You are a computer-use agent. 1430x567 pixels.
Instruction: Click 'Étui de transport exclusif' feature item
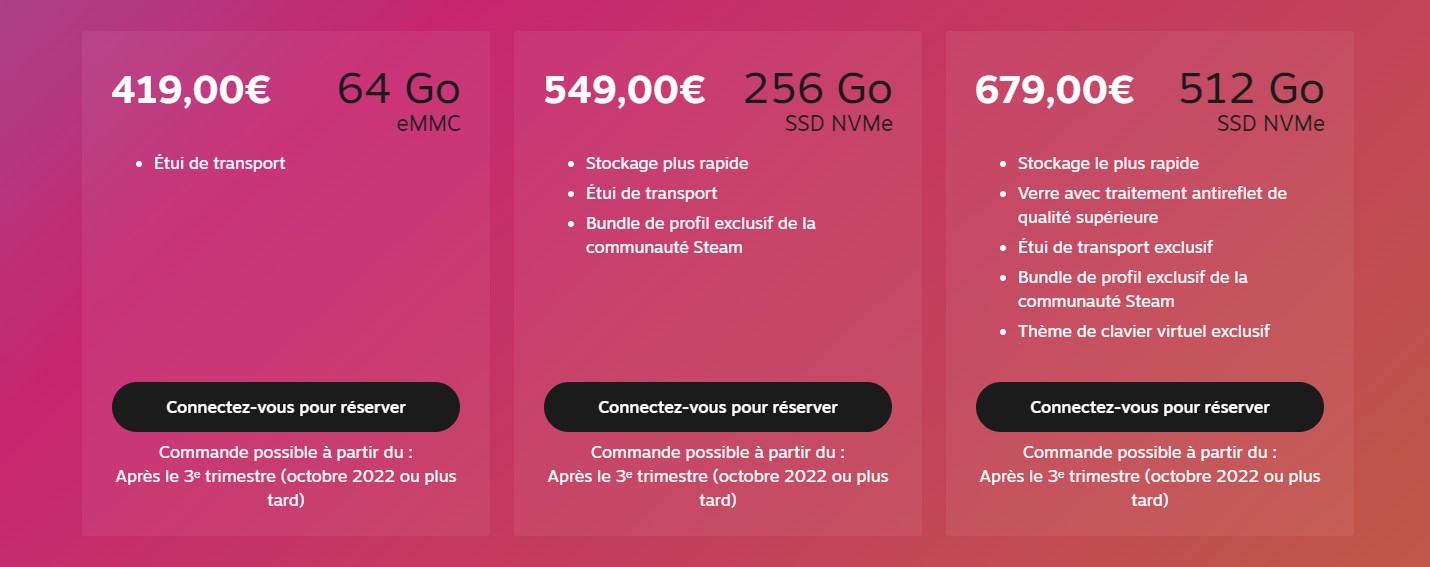[x=1115, y=247]
